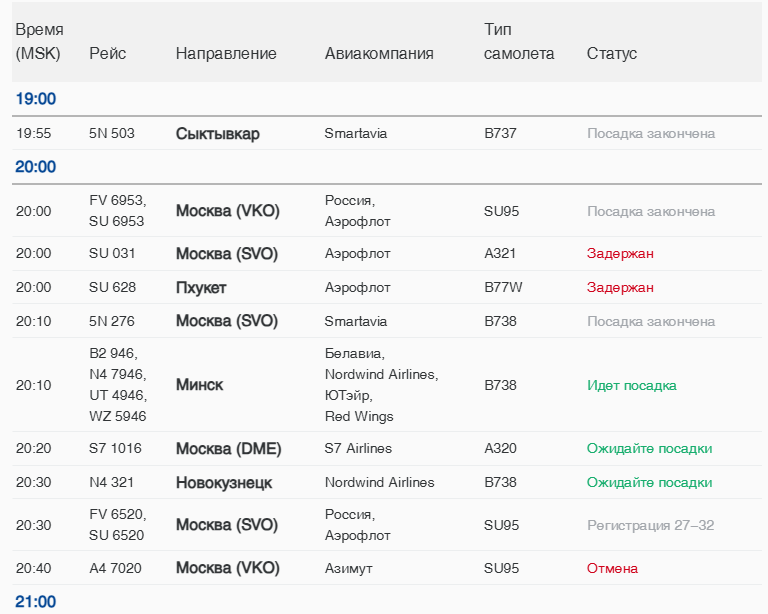The width and height of the screenshot is (768, 614).
Task: Open the Пхукет flight destination
Action: click(x=201, y=287)
